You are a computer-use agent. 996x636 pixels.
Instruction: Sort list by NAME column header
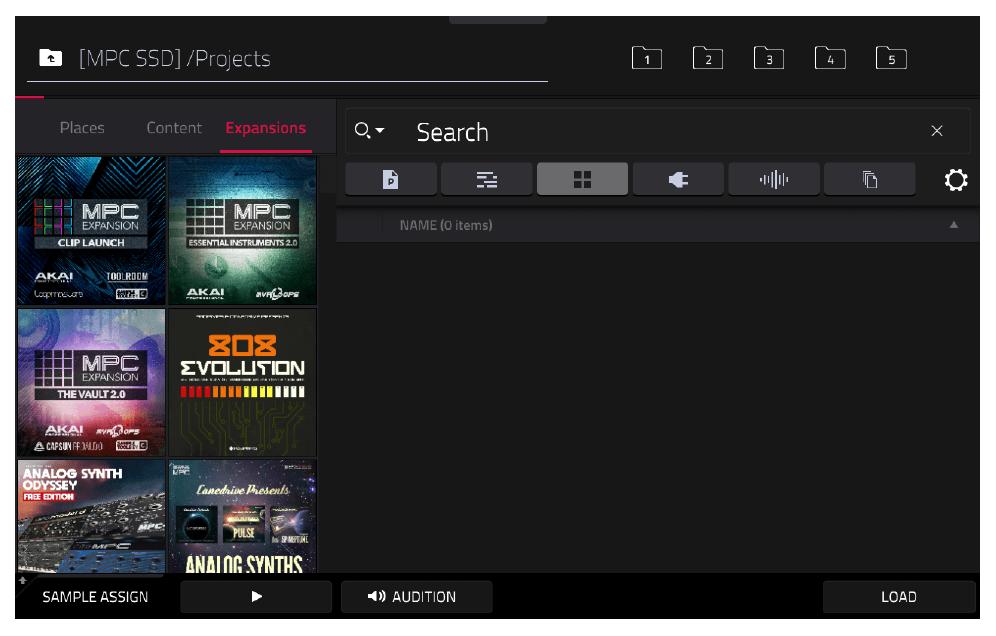tap(446, 226)
